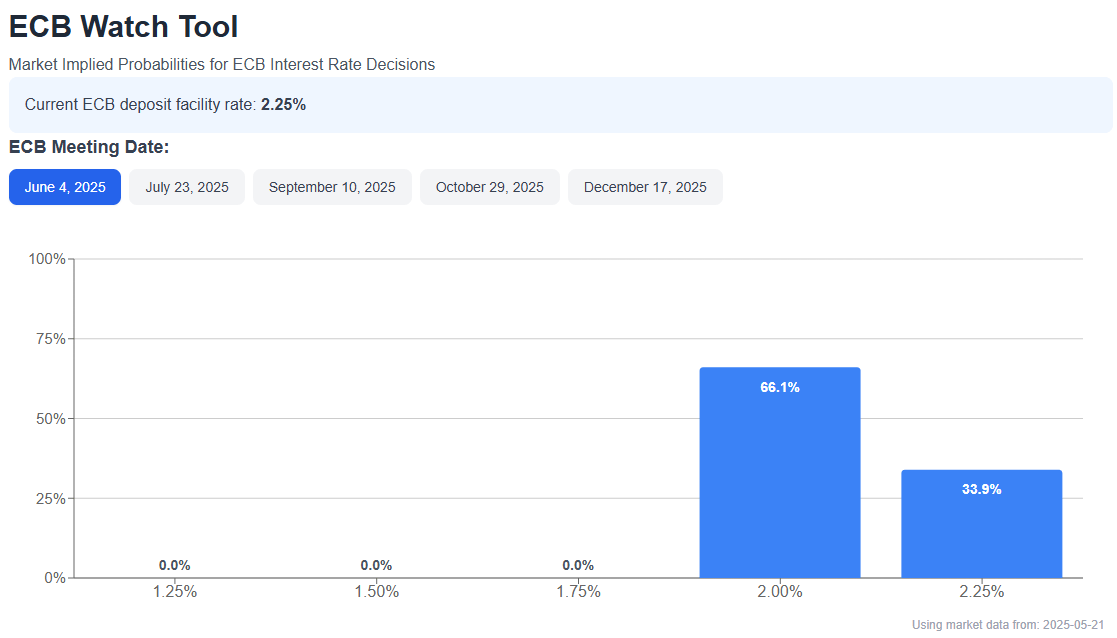Click the 0.0% label above 1.75%
Screen dimensions: 1117x638
578,565
